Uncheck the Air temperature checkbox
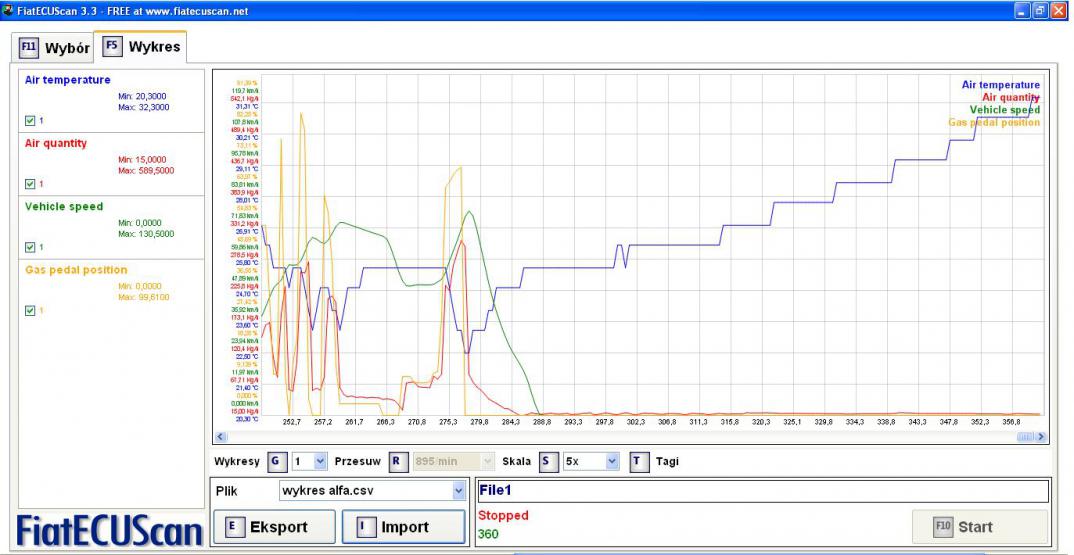Viewport: 1074px width, 555px height. (x=30, y=121)
